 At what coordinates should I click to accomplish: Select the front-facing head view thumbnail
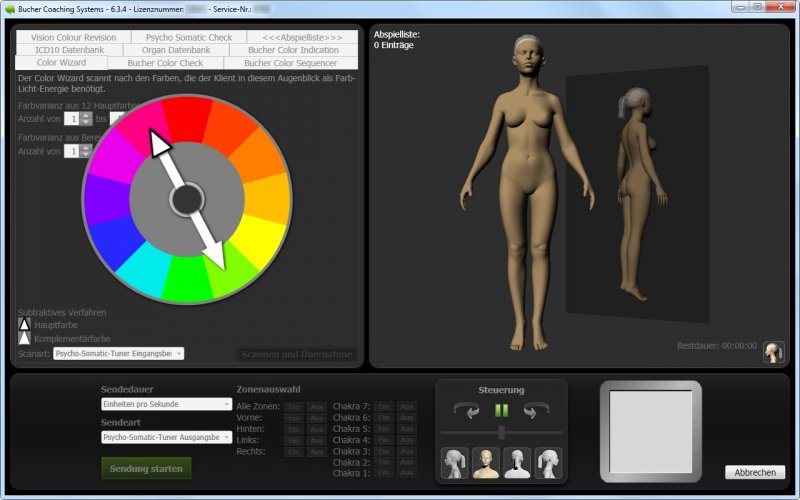(x=486, y=463)
